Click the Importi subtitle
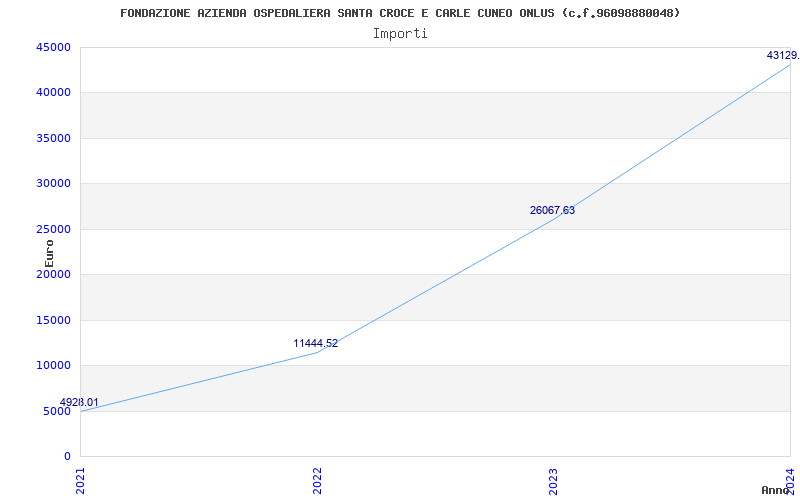 (x=400, y=34)
